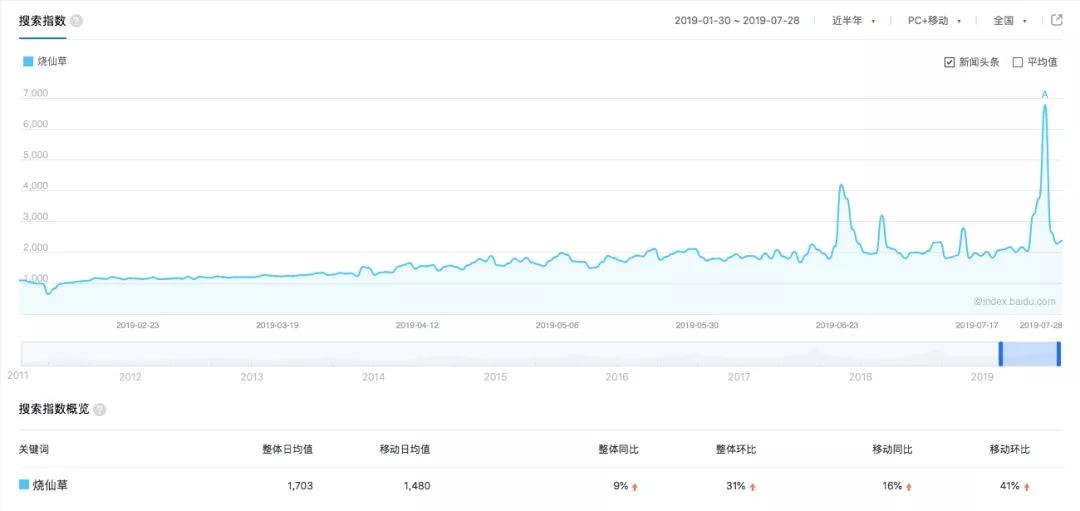Open the 近半年 time range dropdown
The height and width of the screenshot is (511, 1080).
853,20
